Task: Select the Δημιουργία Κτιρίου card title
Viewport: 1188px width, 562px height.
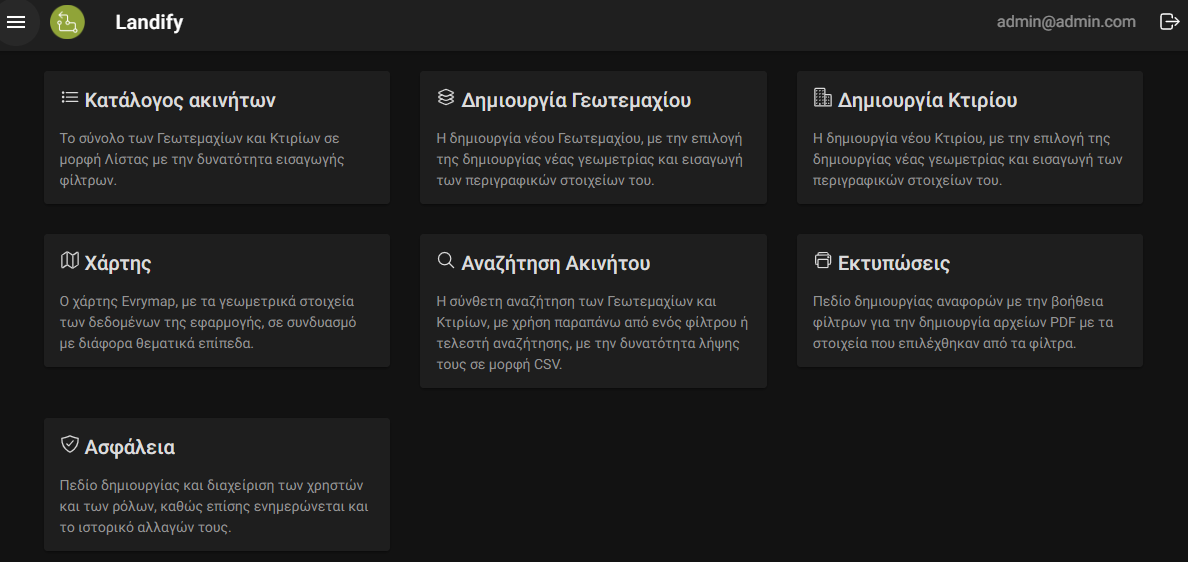Action: pyautogui.click(x=927, y=100)
